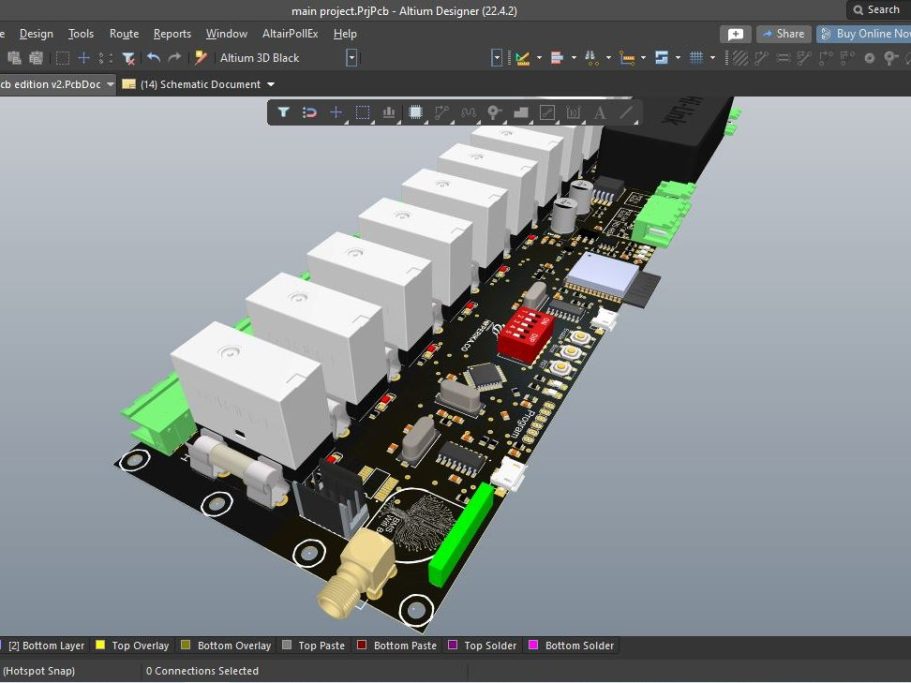Select the place component chip icon
This screenshot has height=683, width=911.
pos(415,113)
